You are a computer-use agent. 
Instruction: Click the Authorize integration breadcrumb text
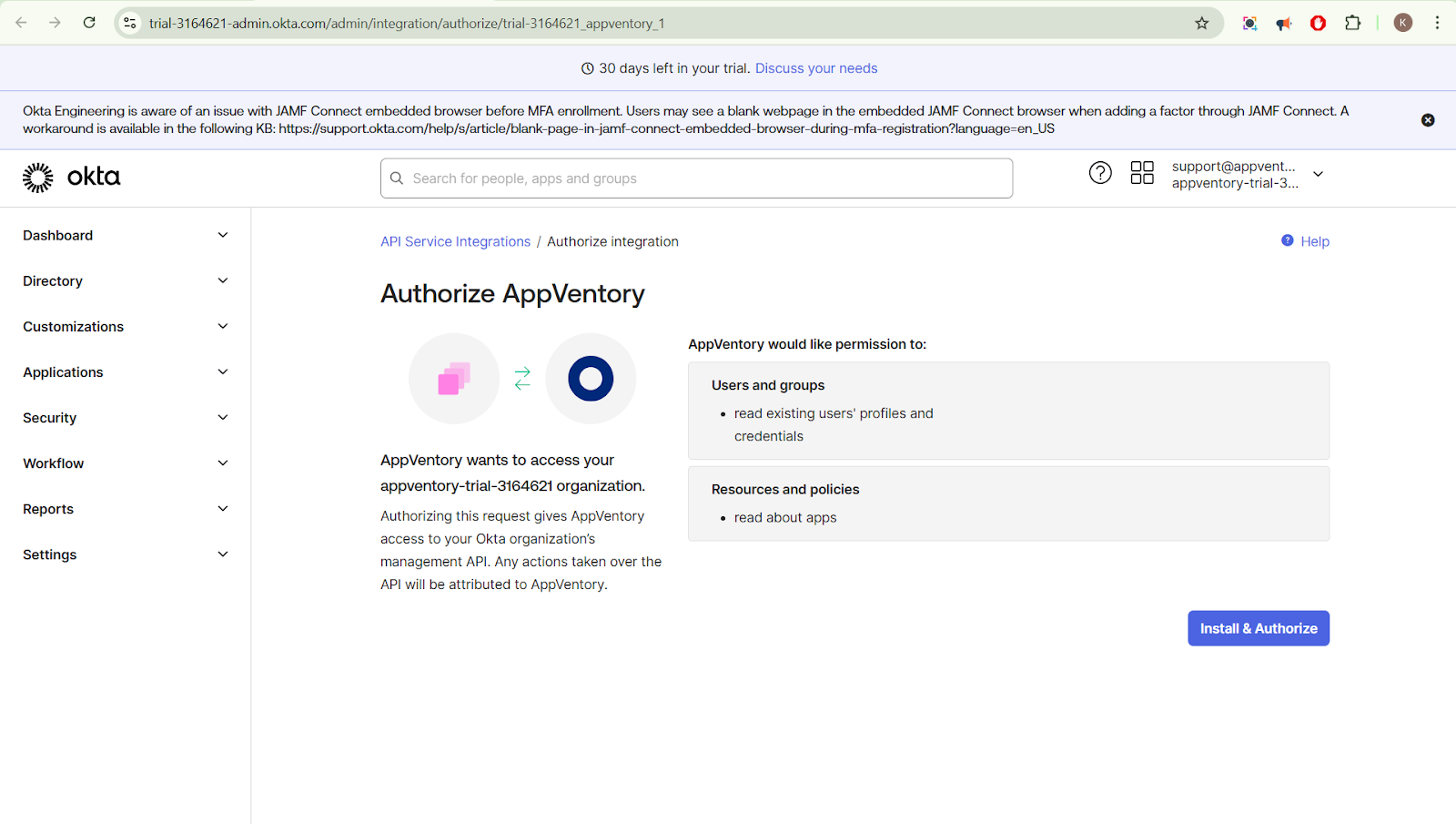[612, 241]
